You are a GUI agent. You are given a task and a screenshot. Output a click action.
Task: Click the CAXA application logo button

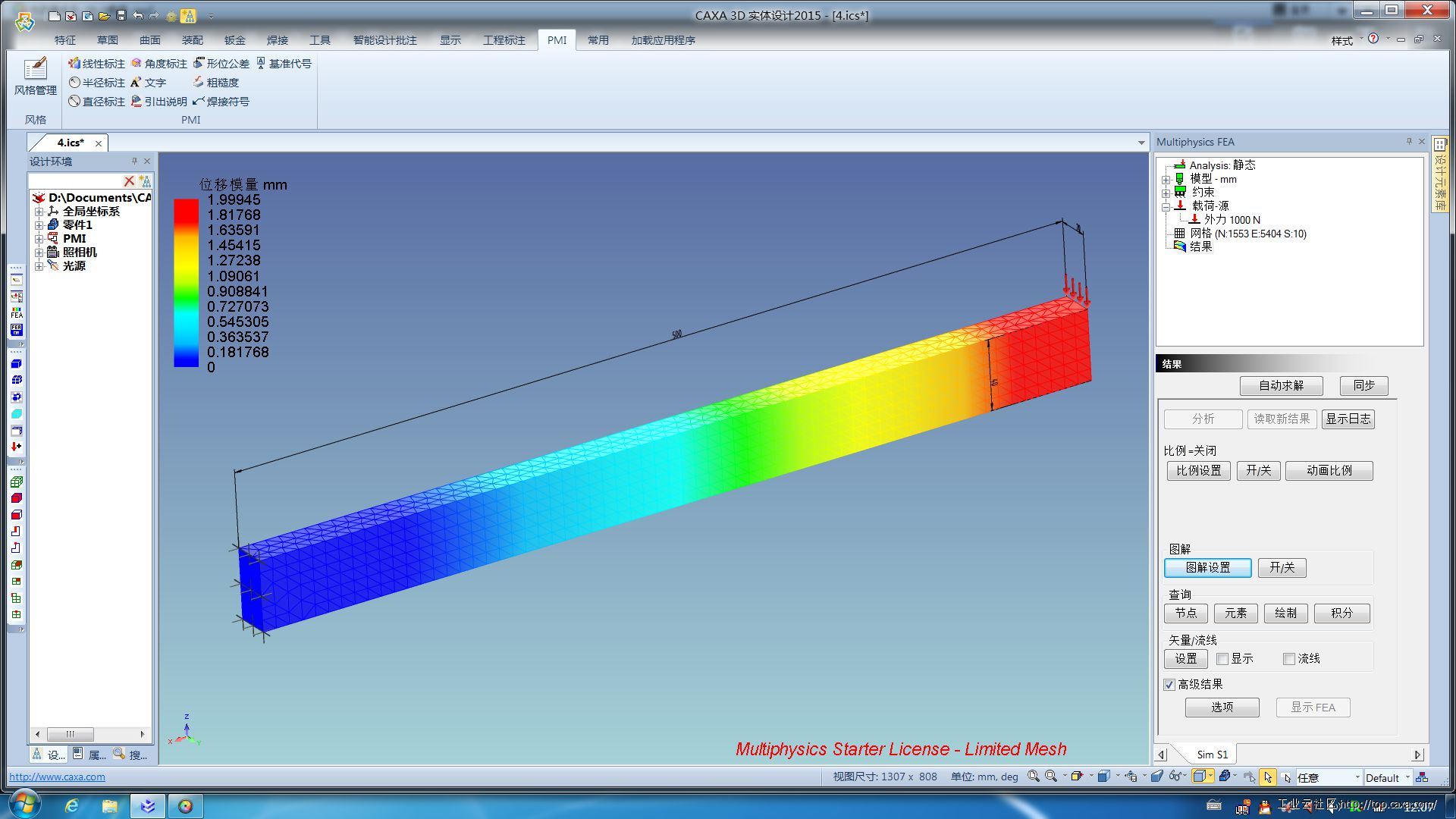coord(24,20)
